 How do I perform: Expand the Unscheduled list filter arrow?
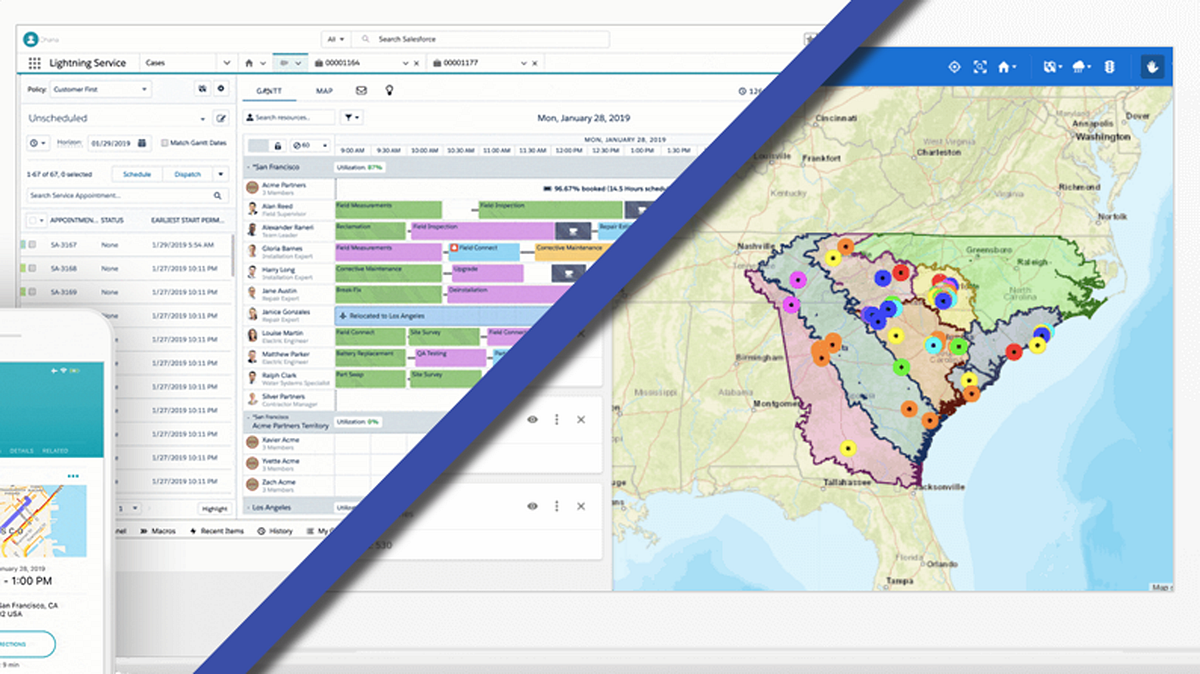pos(203,118)
